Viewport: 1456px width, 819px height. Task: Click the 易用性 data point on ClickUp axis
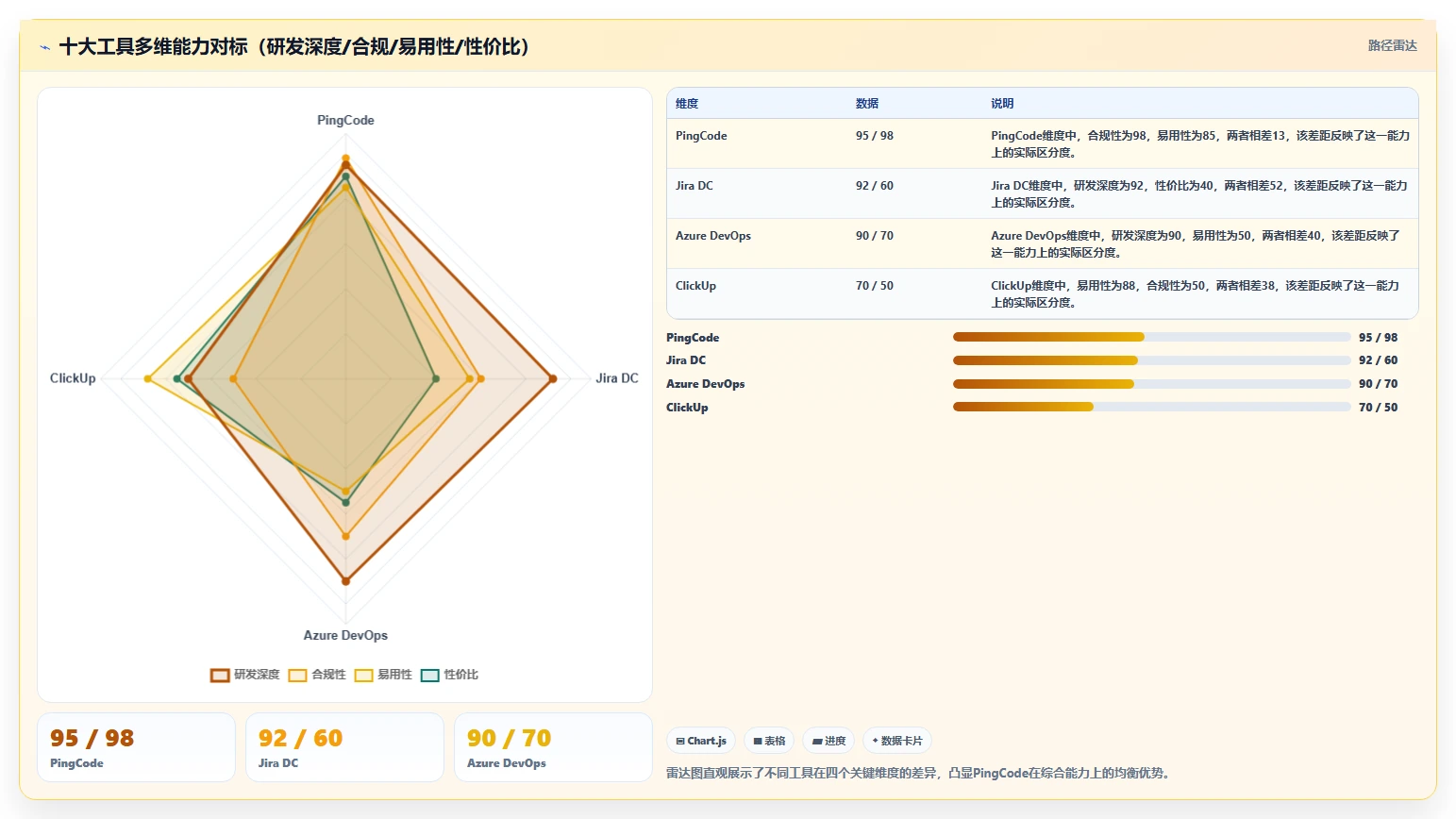coord(148,379)
